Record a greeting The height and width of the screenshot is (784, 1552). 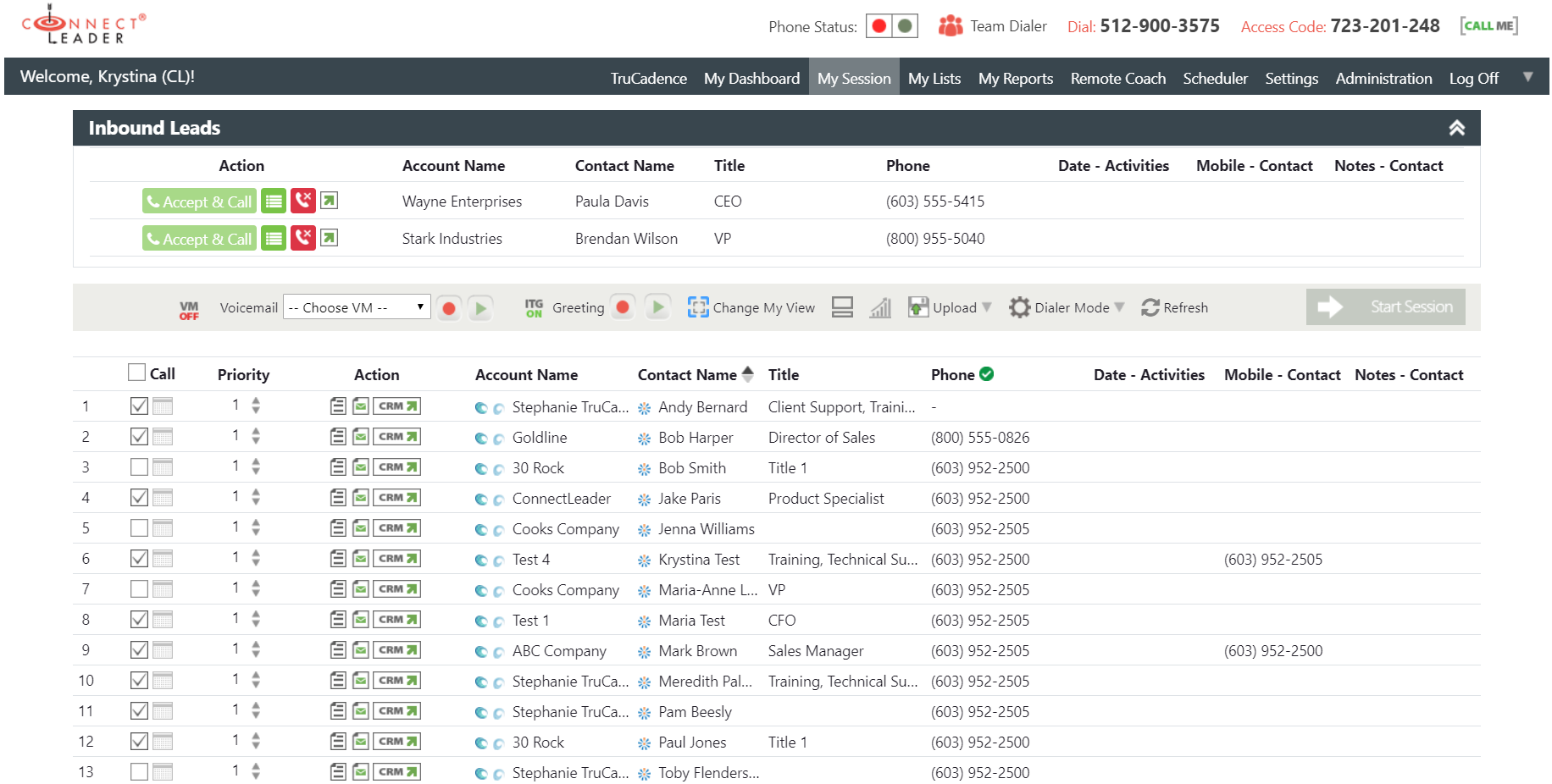[x=623, y=307]
